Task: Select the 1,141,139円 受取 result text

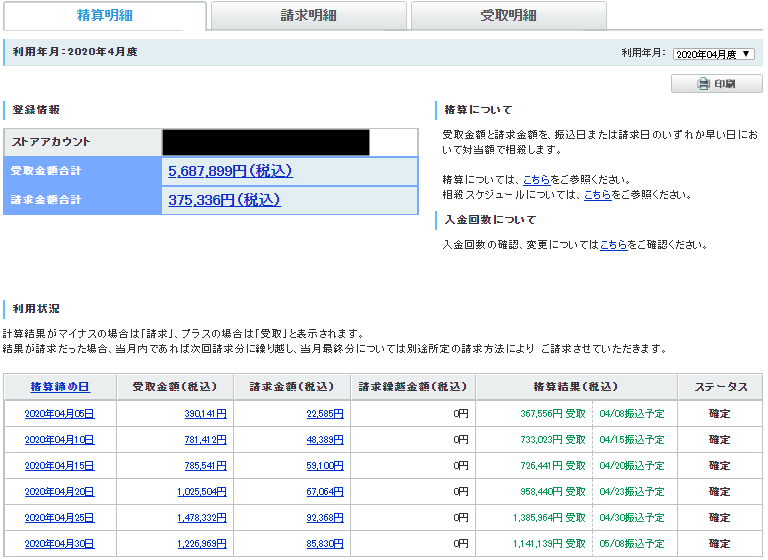Action: 550,544
